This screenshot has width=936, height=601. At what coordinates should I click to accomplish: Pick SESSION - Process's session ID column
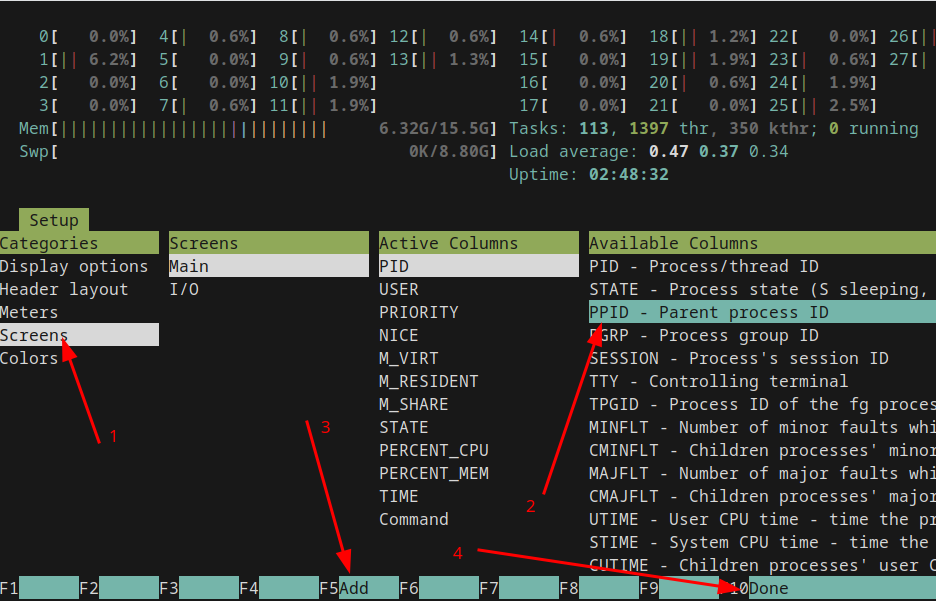pos(762,358)
